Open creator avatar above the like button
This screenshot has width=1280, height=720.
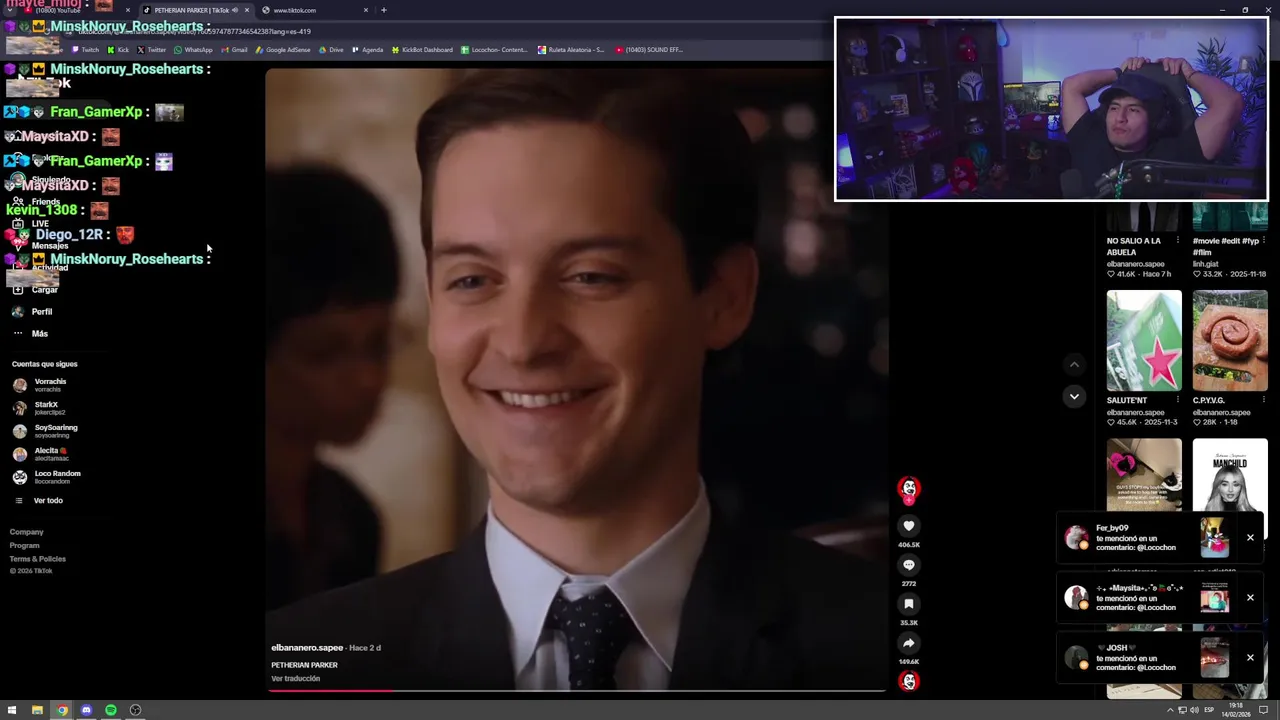point(909,489)
